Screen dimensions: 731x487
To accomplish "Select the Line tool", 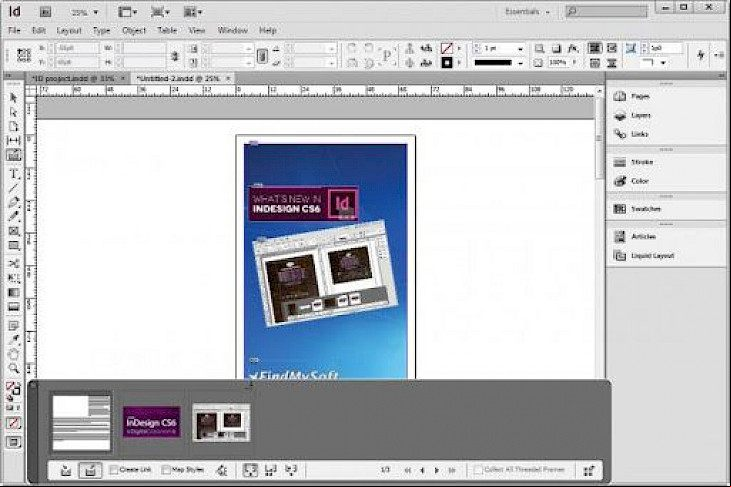I will (13, 188).
